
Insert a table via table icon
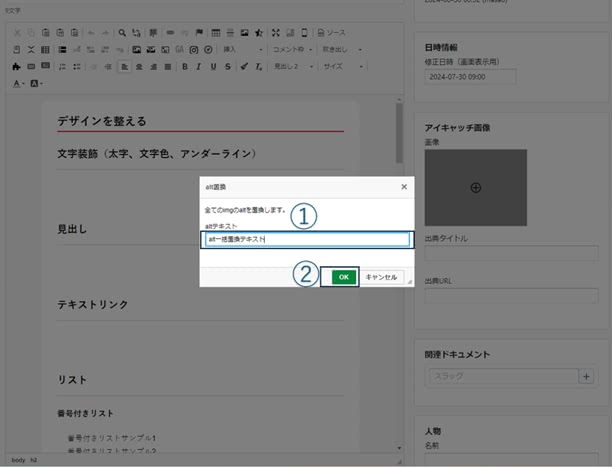click(216, 33)
